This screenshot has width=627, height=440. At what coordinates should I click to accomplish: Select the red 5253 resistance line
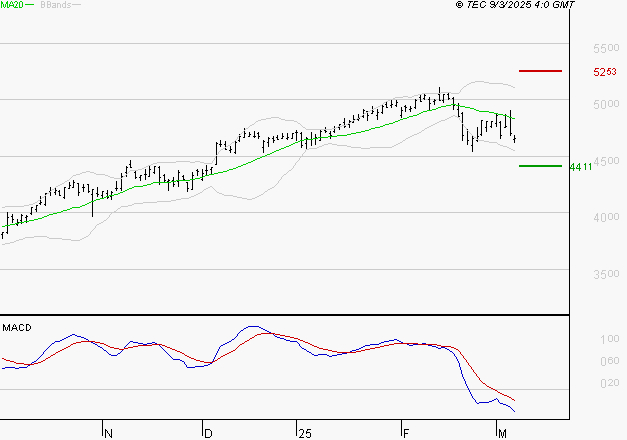click(540, 71)
